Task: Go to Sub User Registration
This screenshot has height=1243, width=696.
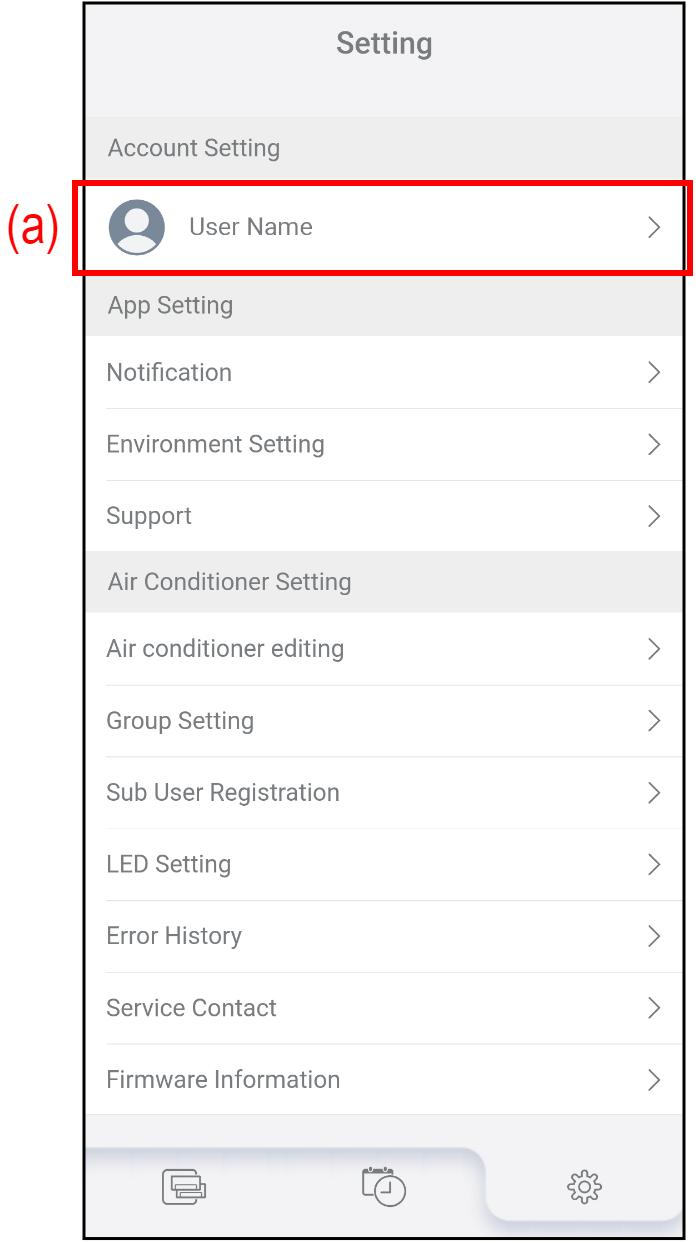Action: click(x=223, y=793)
